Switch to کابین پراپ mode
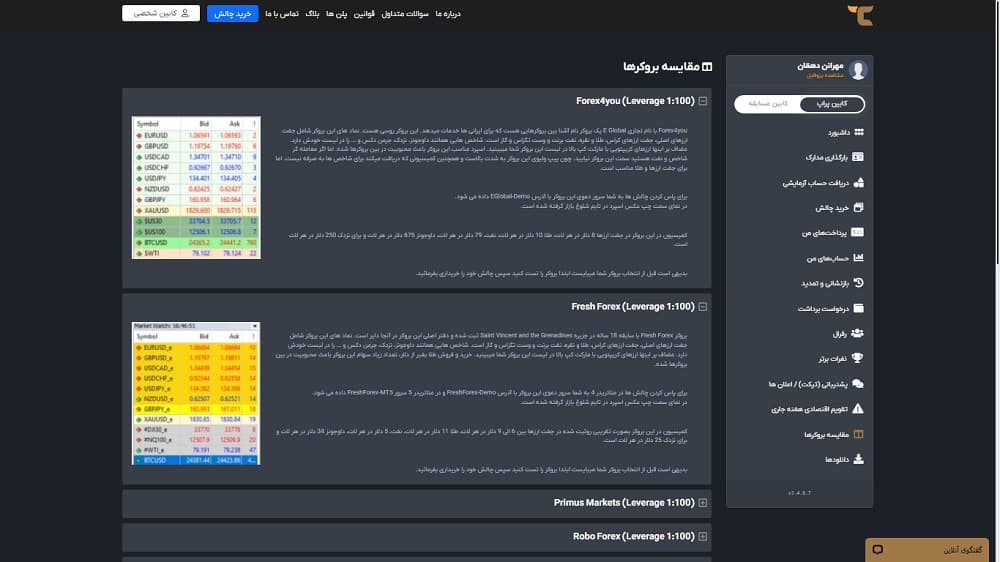 click(832, 104)
